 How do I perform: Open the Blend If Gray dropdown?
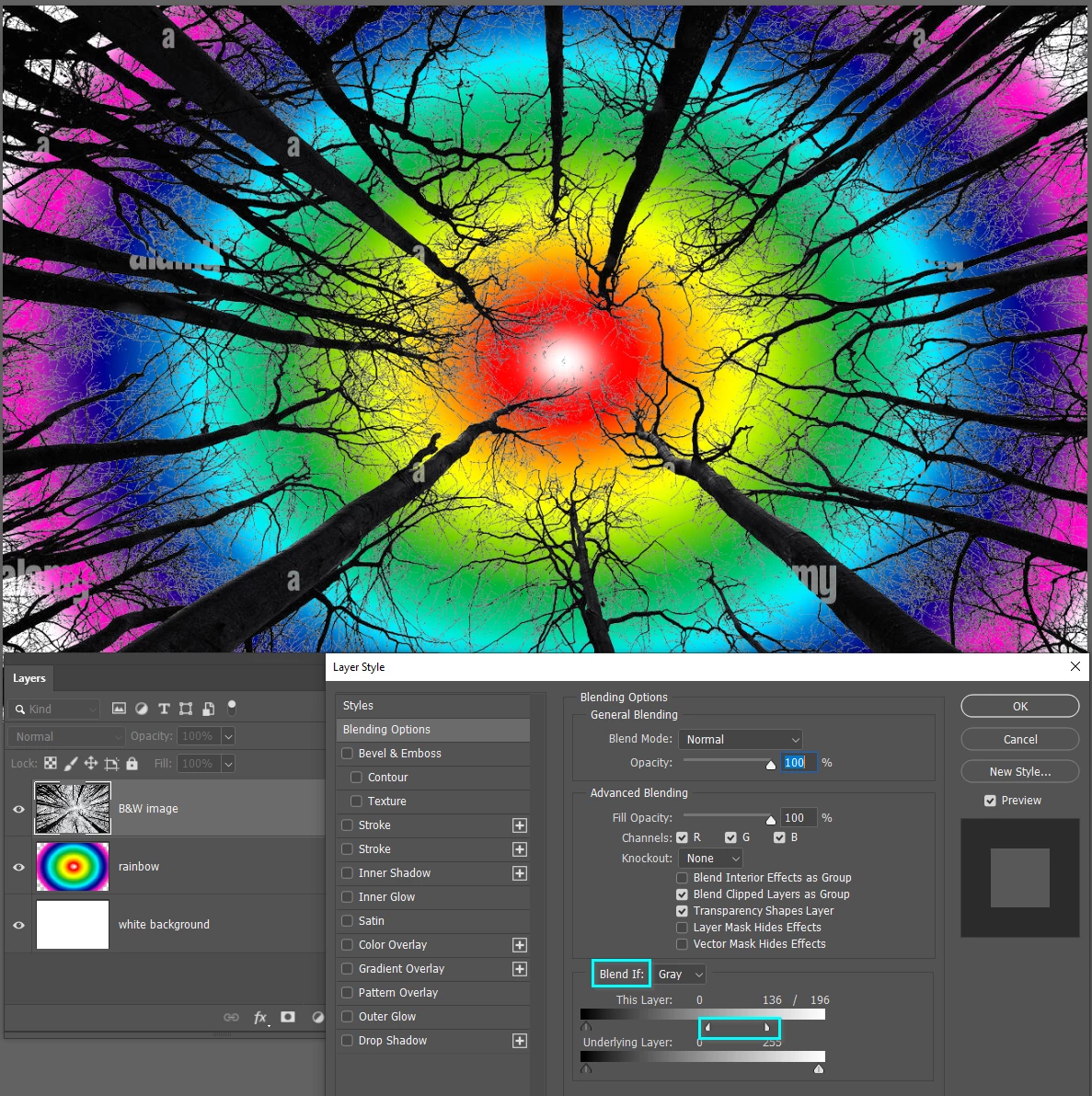[679, 974]
